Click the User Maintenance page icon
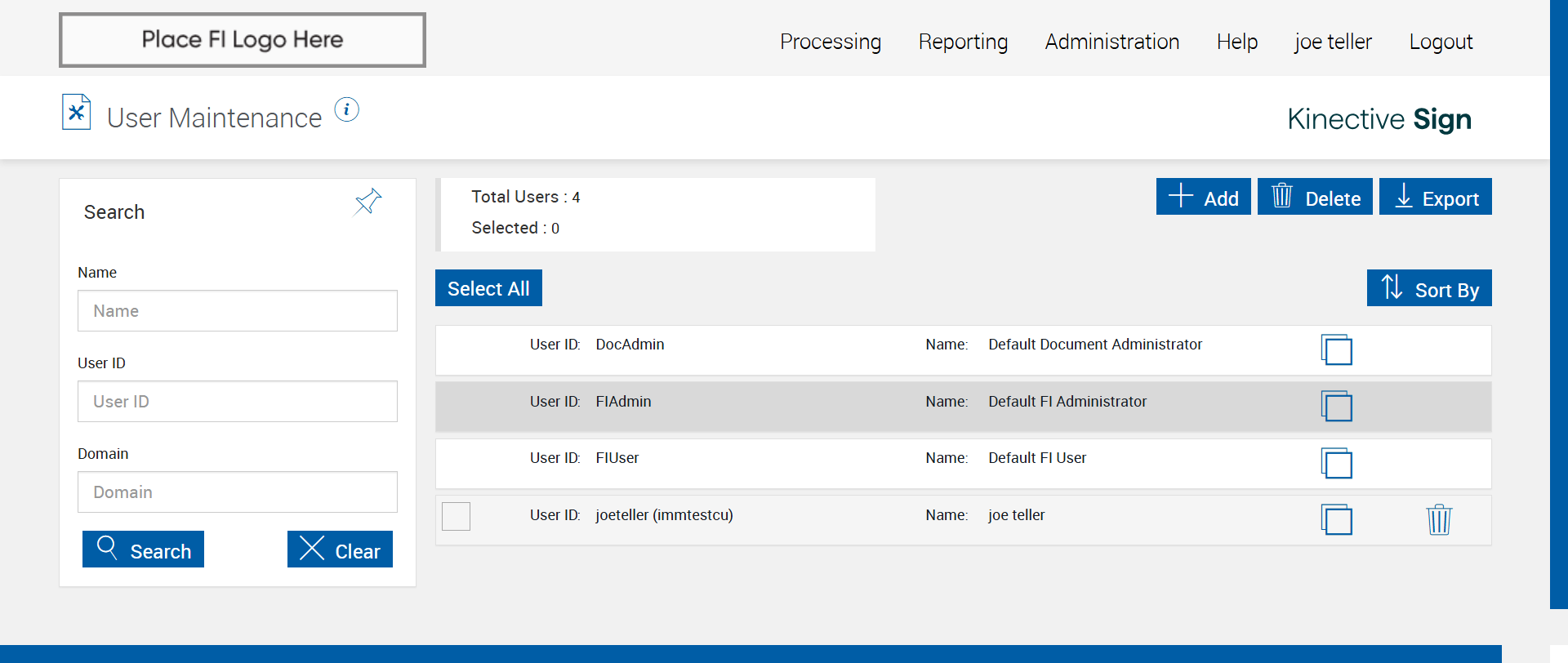 [x=76, y=113]
